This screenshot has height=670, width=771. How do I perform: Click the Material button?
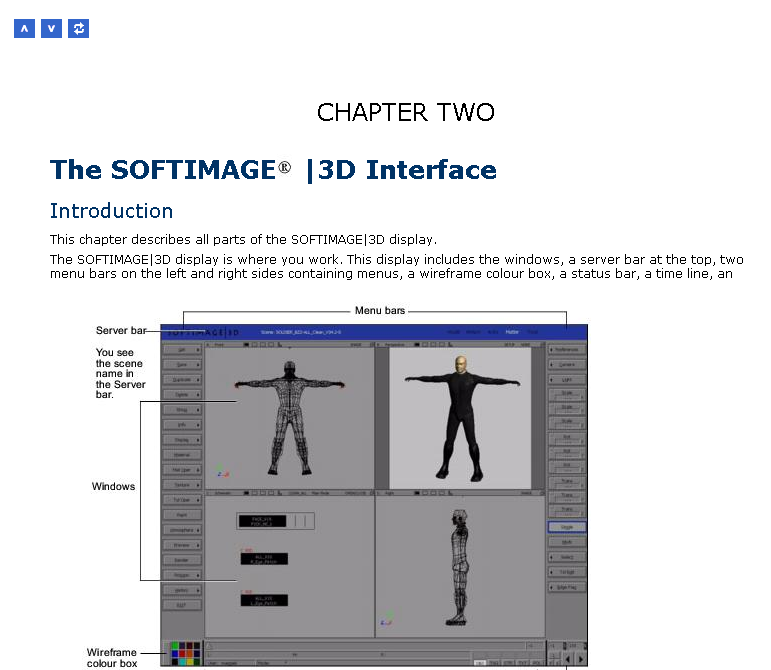pos(183,455)
